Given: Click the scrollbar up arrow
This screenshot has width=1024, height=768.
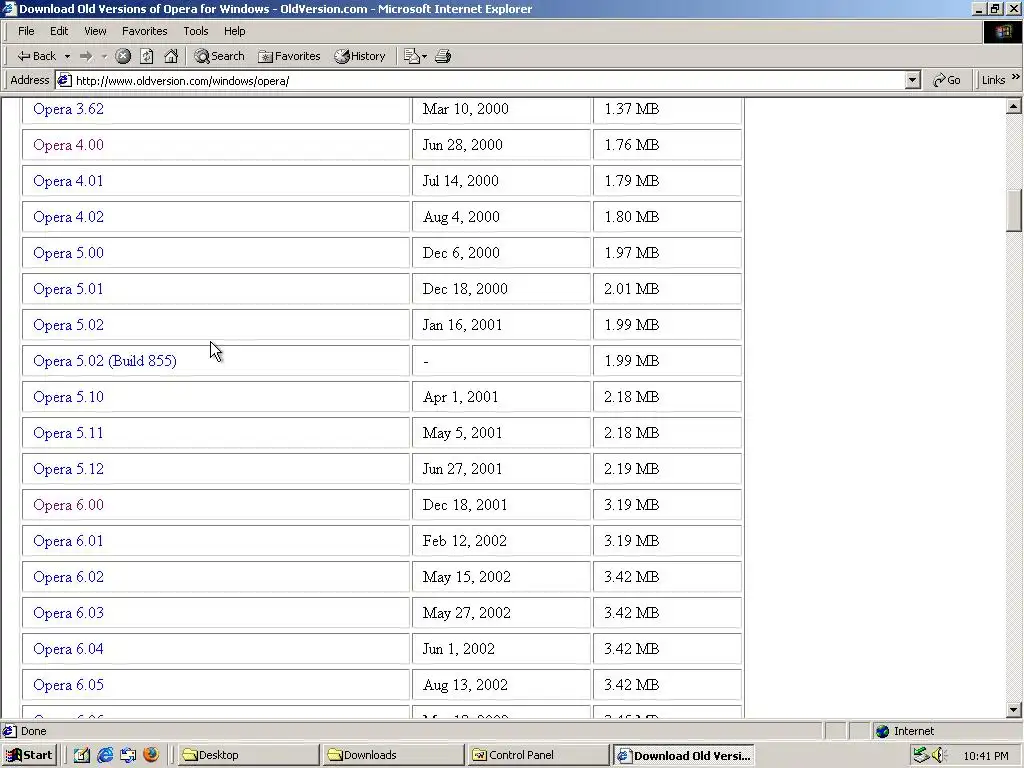Looking at the screenshot, I should point(1014,106).
